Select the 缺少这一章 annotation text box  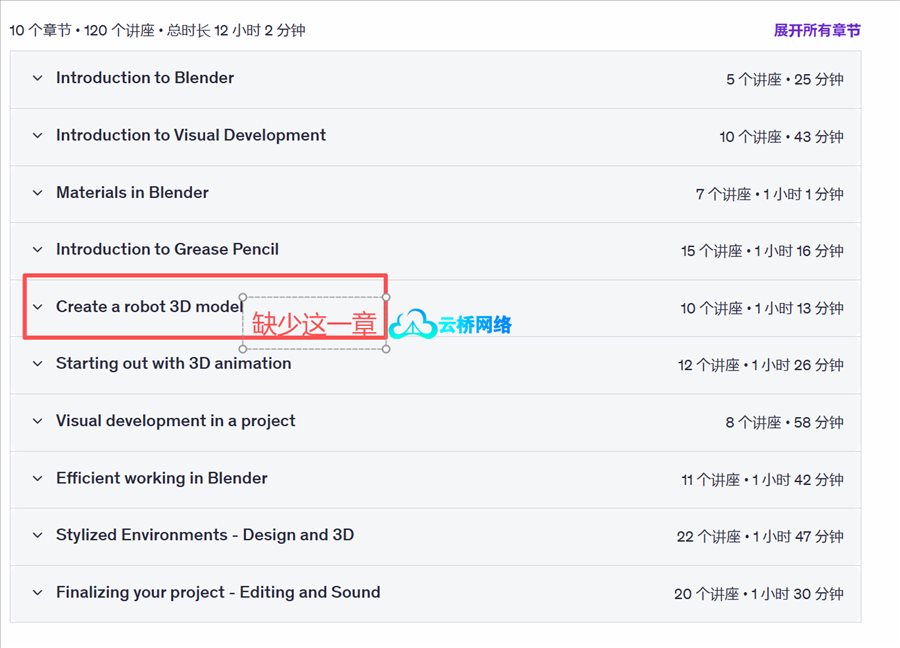pyautogui.click(x=313, y=324)
